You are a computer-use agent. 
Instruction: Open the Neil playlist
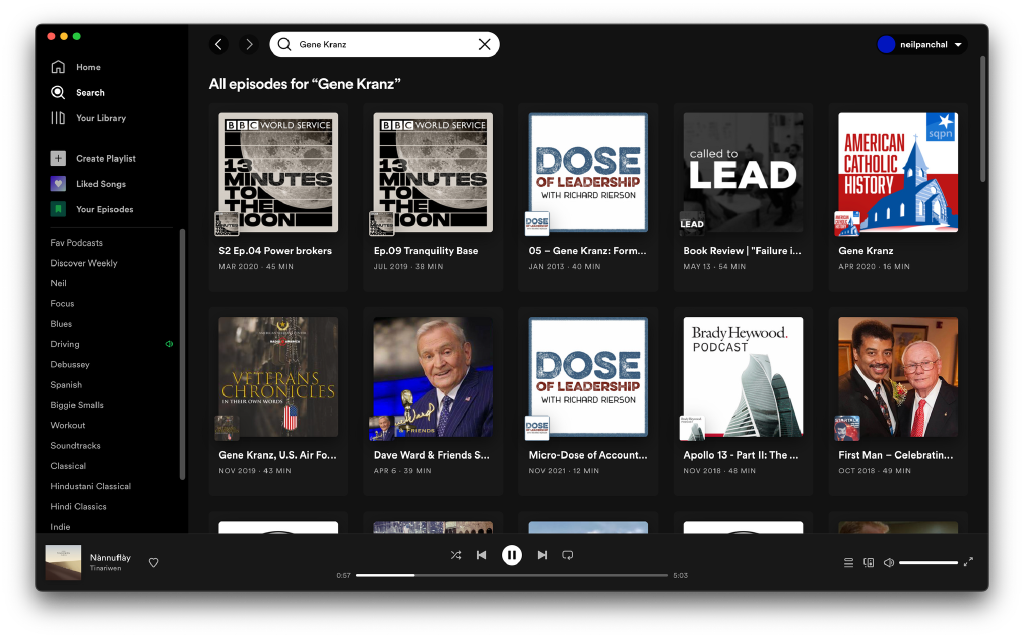click(x=59, y=283)
